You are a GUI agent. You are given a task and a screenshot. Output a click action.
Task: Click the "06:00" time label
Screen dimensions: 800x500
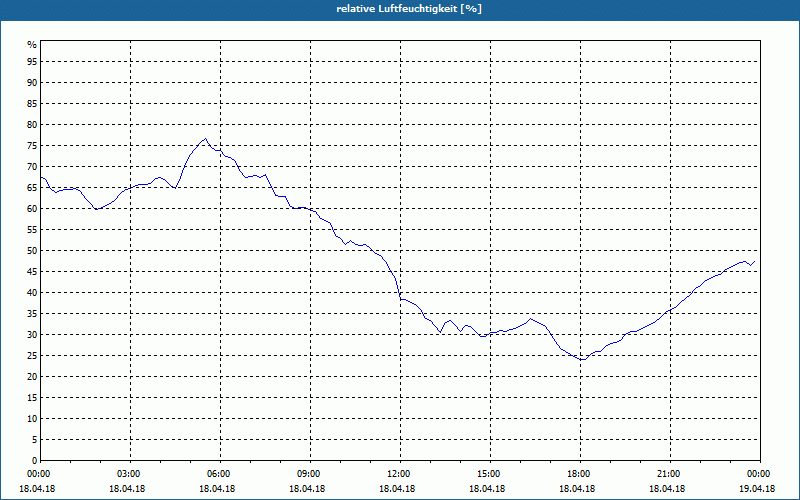[220, 474]
